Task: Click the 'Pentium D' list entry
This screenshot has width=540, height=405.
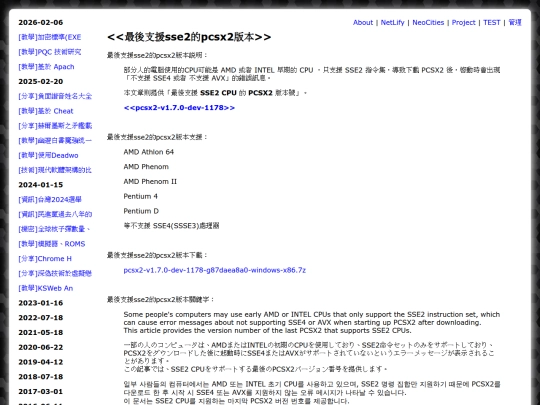Action: coord(141,211)
